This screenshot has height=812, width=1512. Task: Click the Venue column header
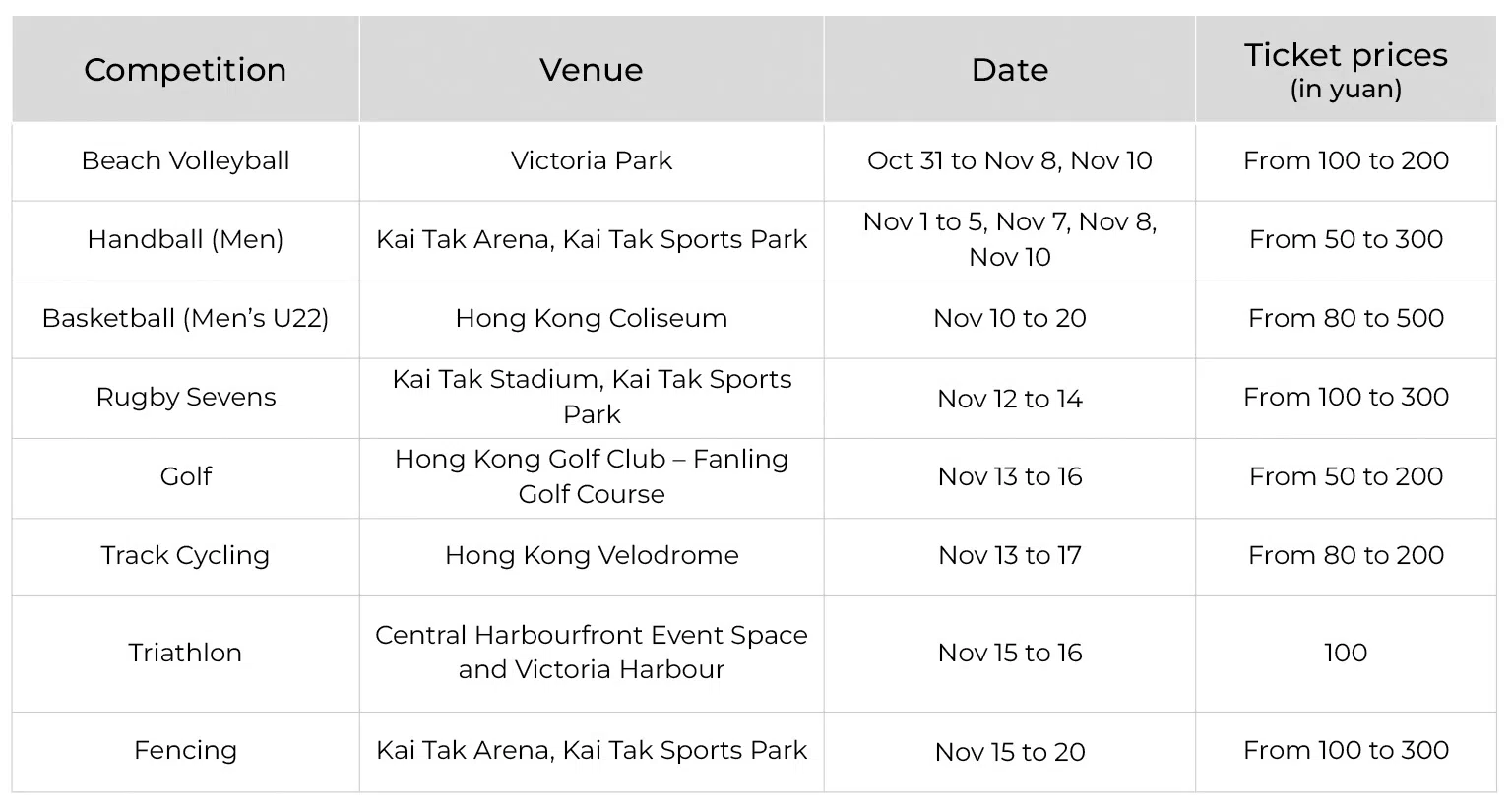click(591, 70)
